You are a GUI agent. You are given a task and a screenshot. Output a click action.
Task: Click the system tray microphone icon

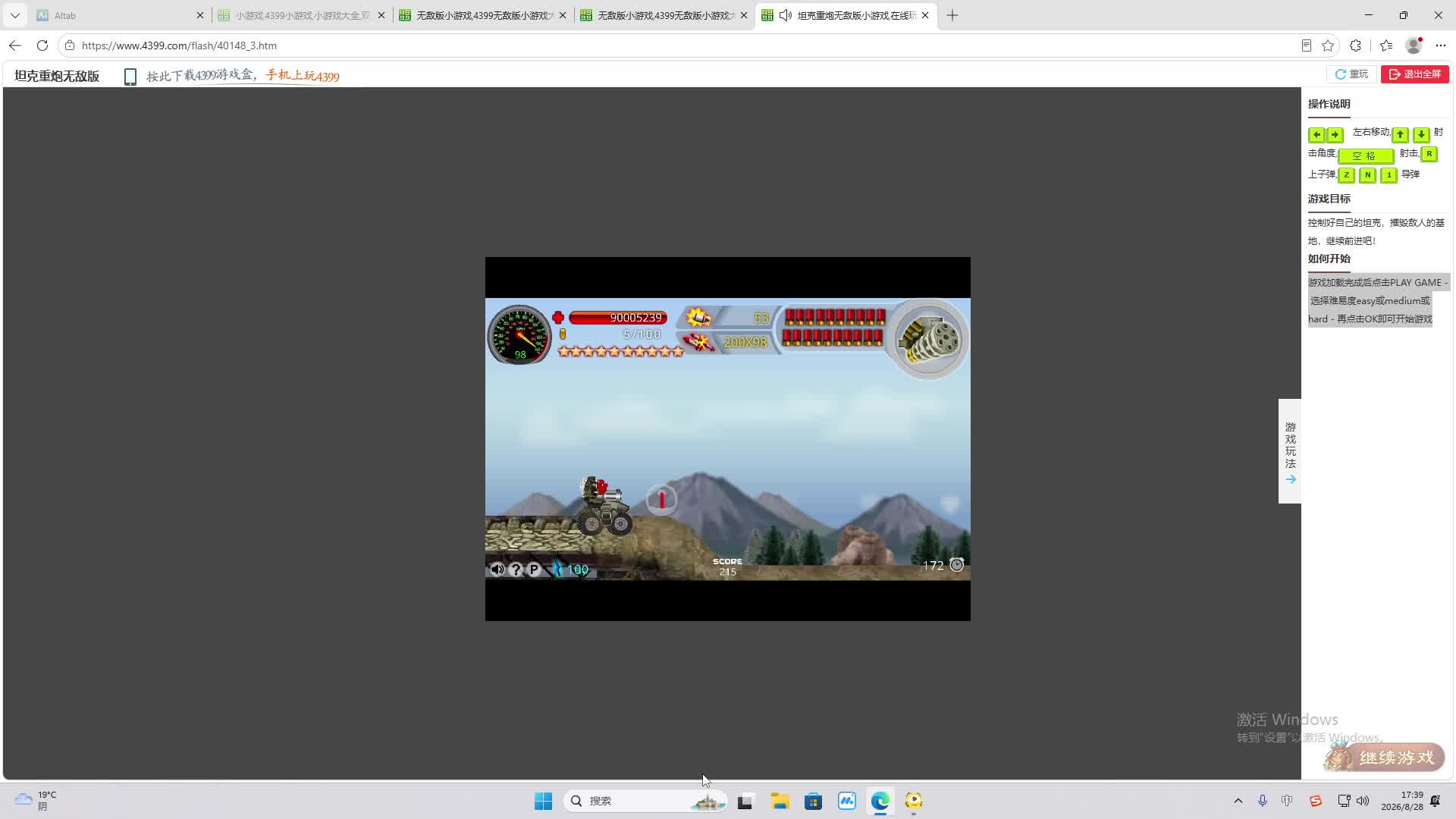click(1263, 801)
